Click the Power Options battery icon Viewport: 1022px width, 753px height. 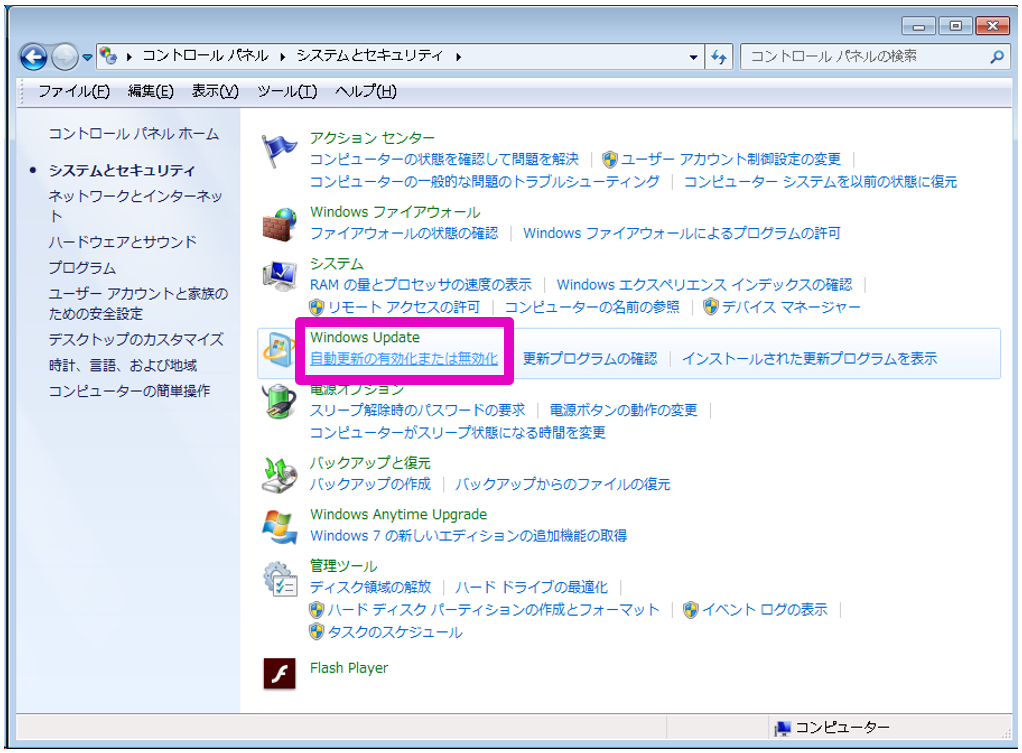coord(279,401)
